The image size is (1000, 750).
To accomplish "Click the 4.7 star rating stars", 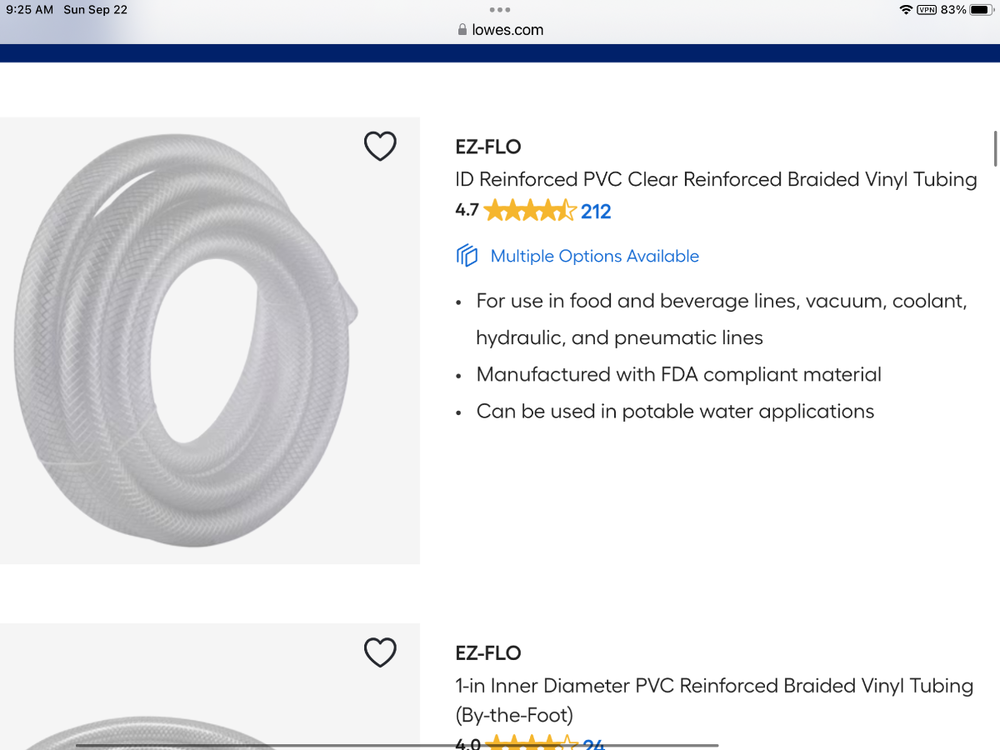I will pos(530,211).
